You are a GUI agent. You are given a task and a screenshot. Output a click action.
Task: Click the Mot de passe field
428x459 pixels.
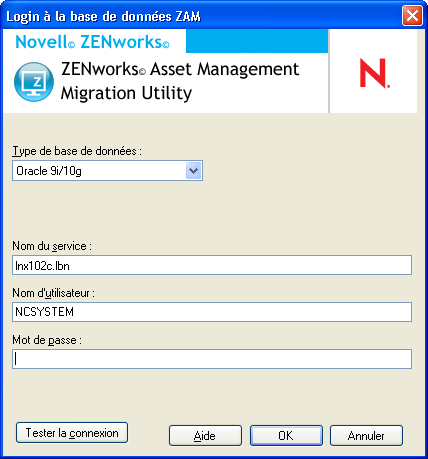[212, 359]
